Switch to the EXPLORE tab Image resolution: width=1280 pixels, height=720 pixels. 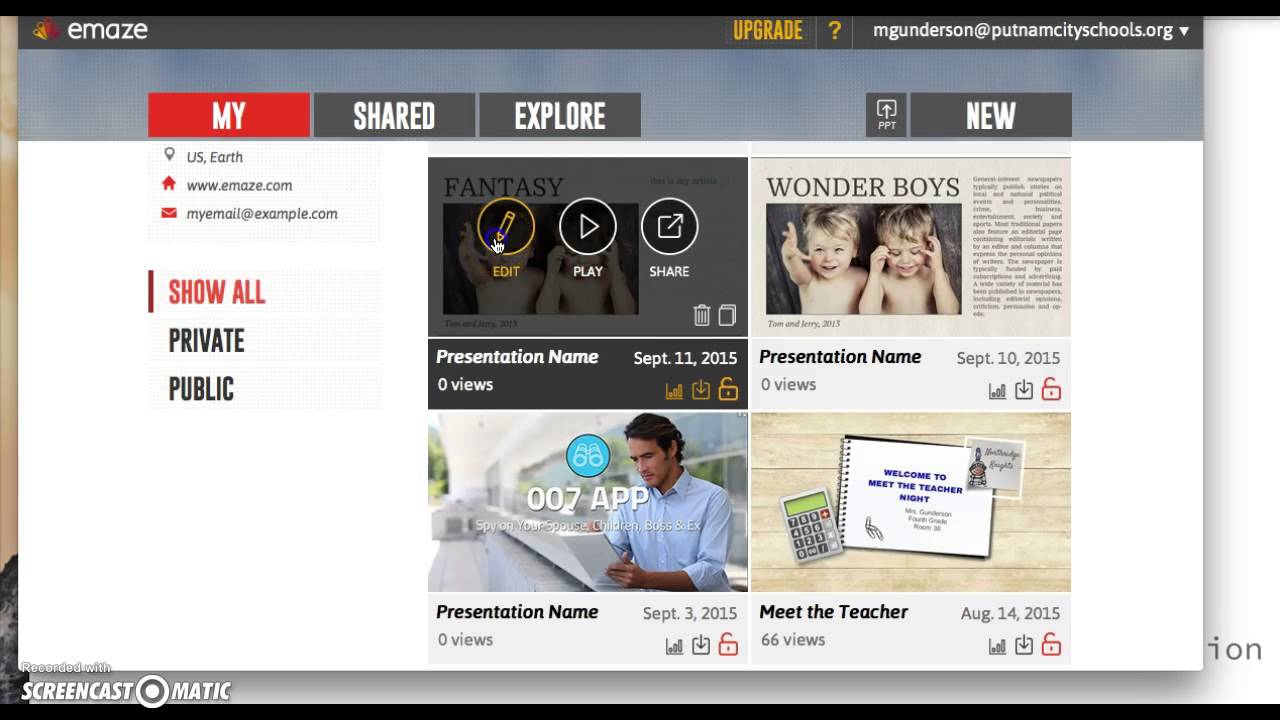(x=560, y=115)
